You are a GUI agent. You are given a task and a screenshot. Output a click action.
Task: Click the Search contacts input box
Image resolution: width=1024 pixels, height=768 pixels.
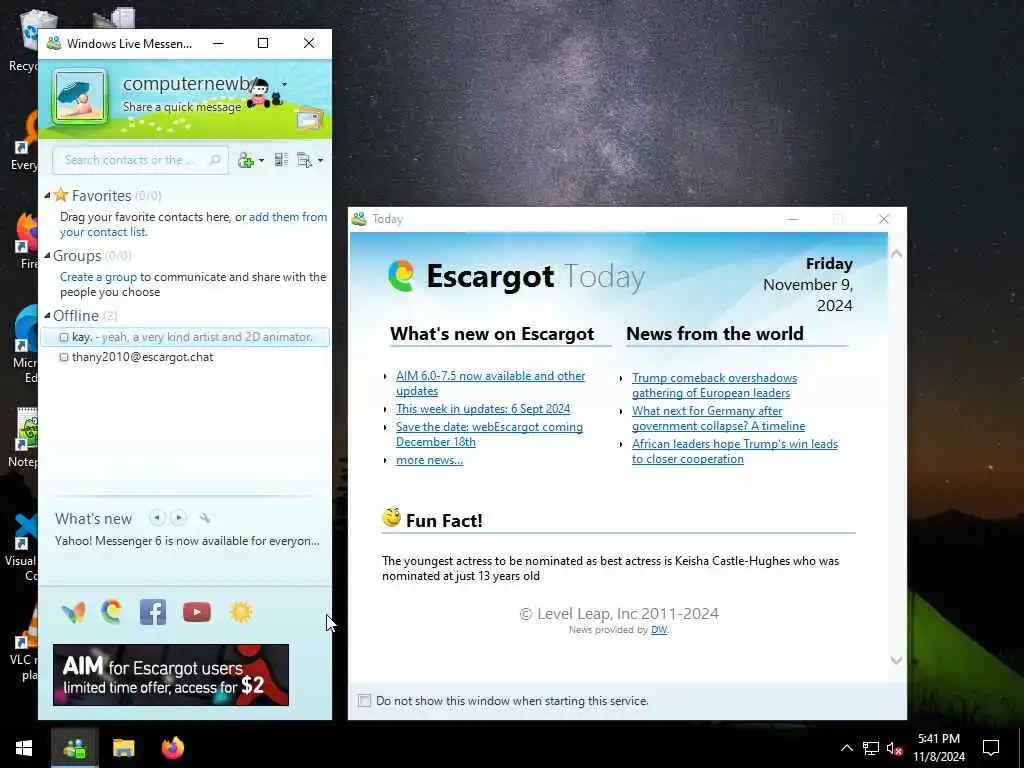point(140,160)
